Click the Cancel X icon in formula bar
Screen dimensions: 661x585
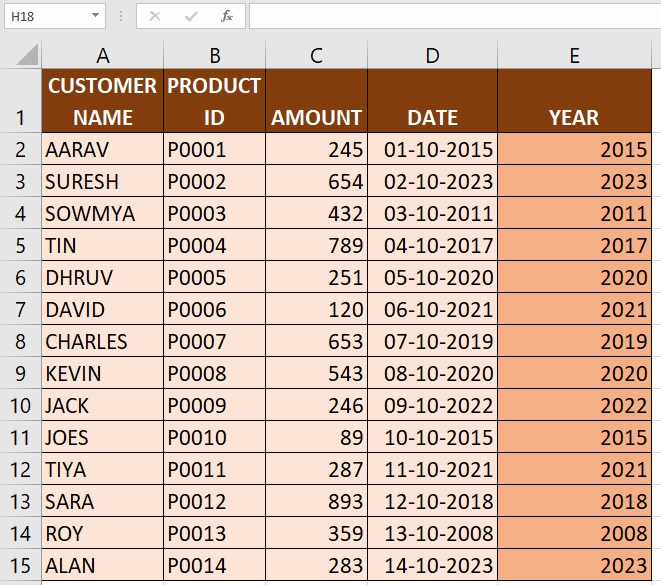(155, 16)
